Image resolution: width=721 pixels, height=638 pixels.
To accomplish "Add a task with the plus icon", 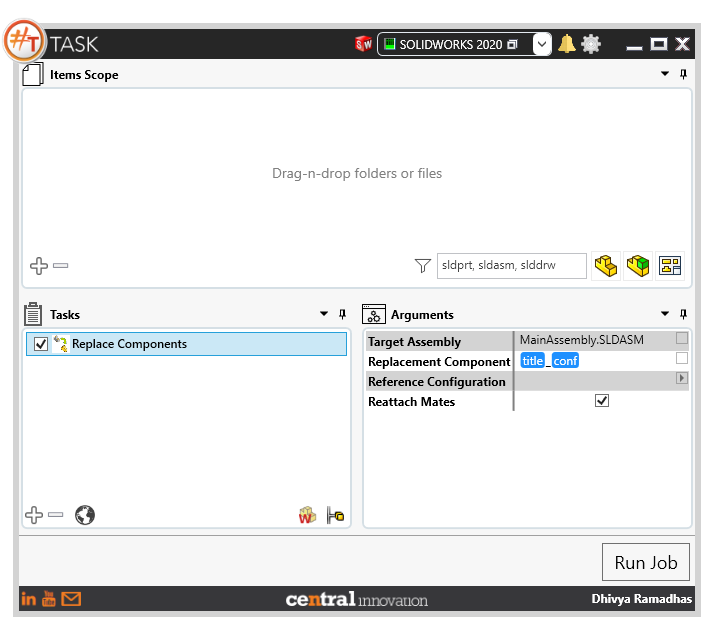I will tap(34, 515).
